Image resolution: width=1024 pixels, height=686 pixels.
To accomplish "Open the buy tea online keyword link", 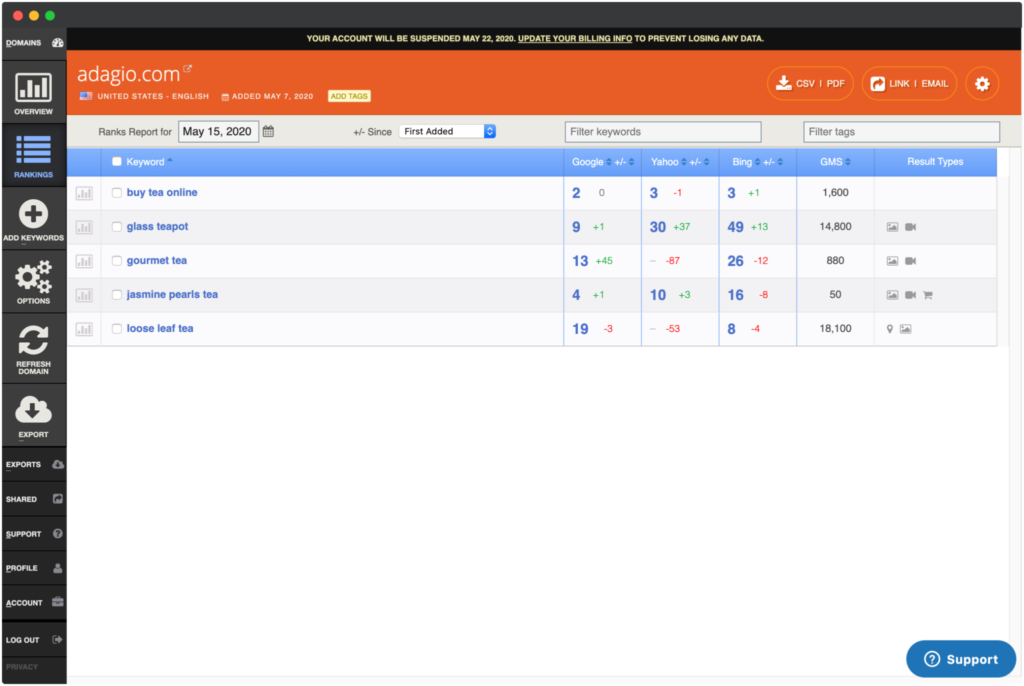I will 162,193.
